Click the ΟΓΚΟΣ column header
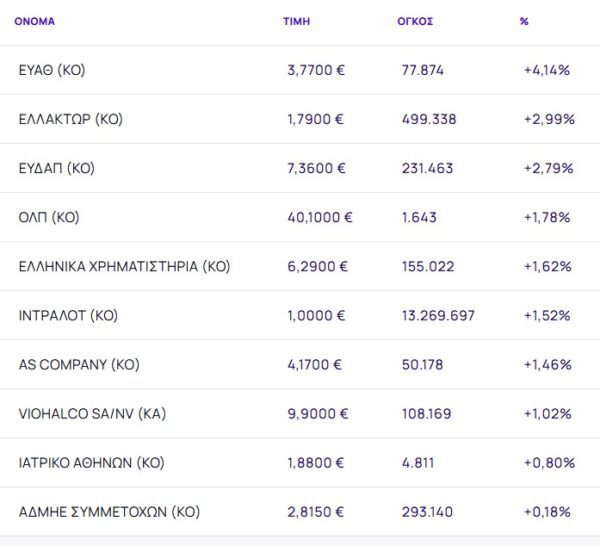The height and width of the screenshot is (546, 600). (415, 21)
